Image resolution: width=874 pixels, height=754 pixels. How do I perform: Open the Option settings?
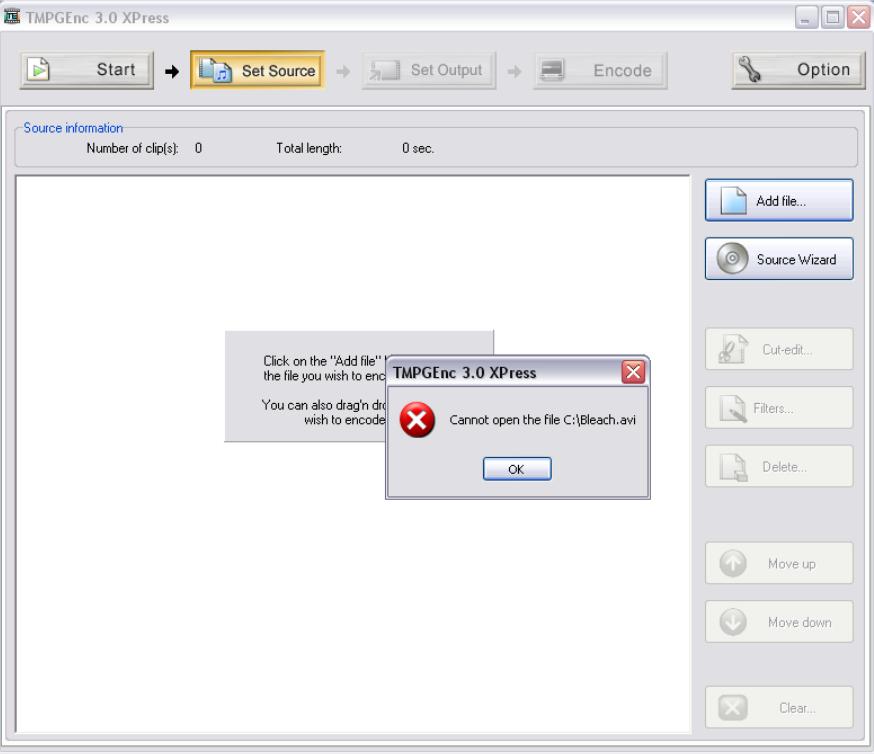[x=798, y=70]
